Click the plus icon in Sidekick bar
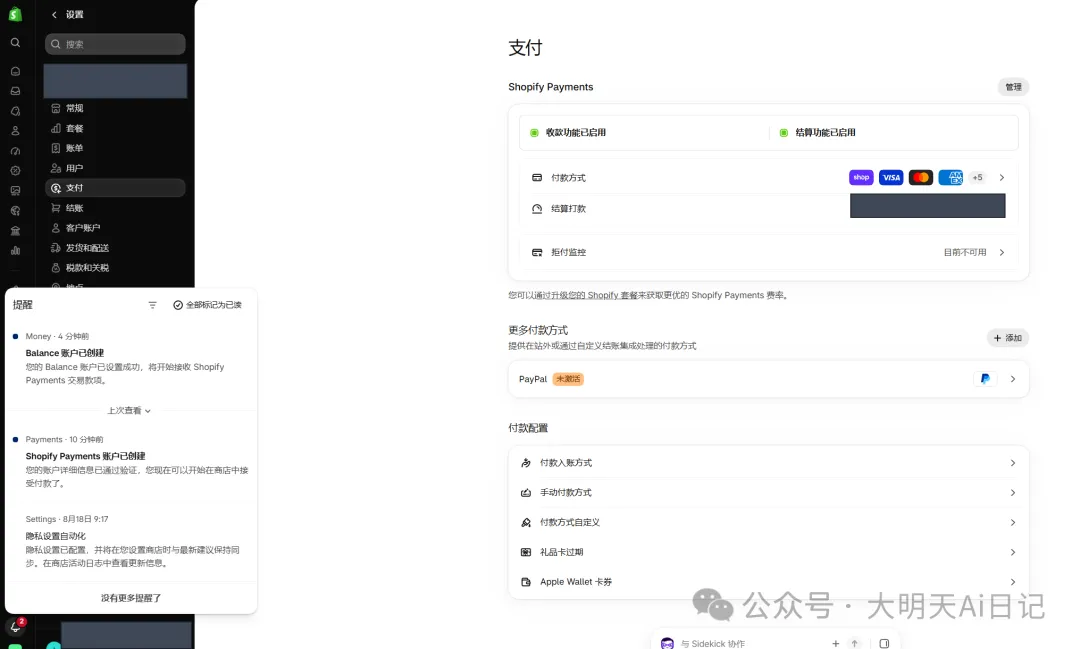The width and height of the screenshot is (1080, 649). tap(835, 643)
